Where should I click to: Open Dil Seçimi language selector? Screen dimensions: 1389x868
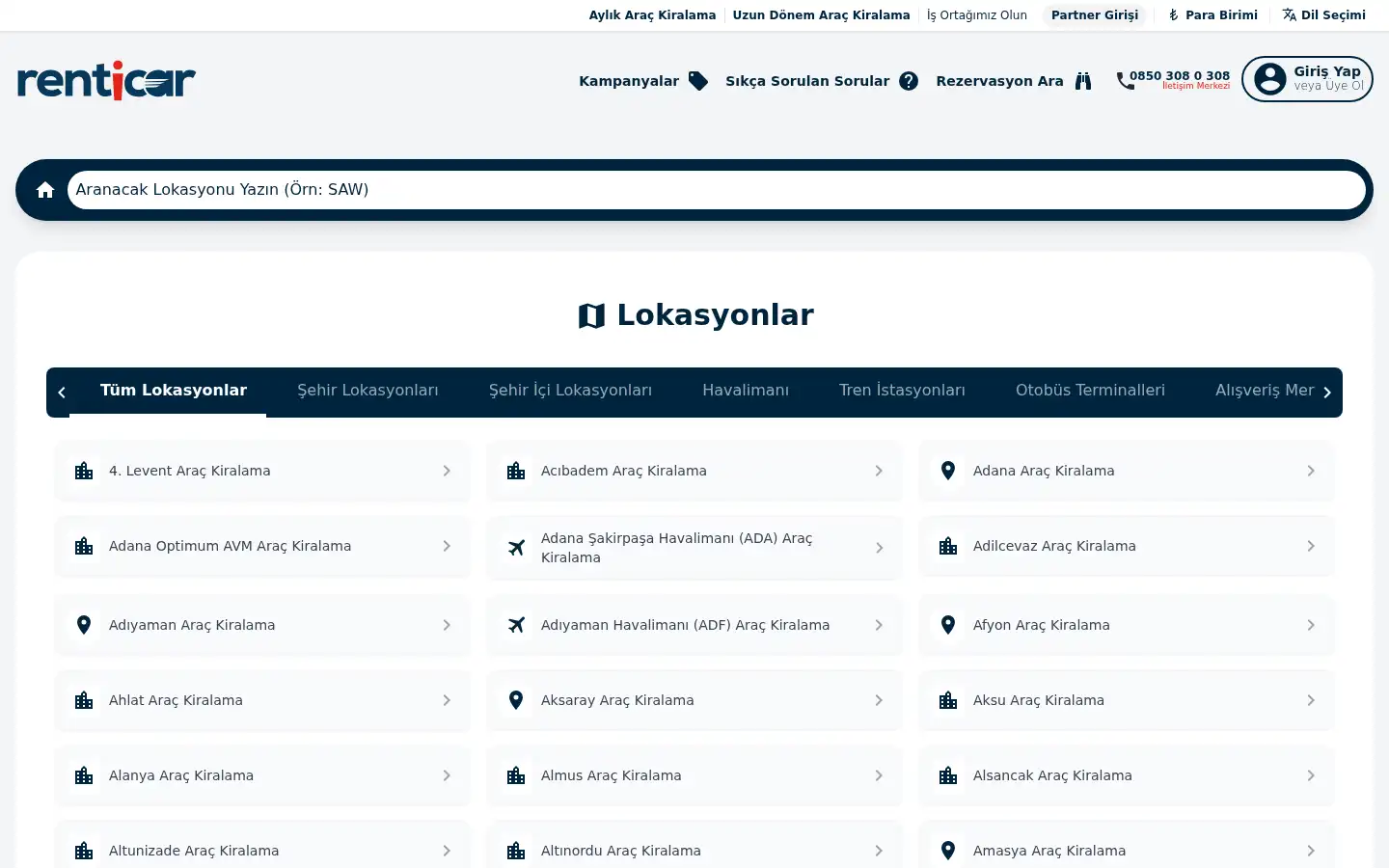point(1324,15)
